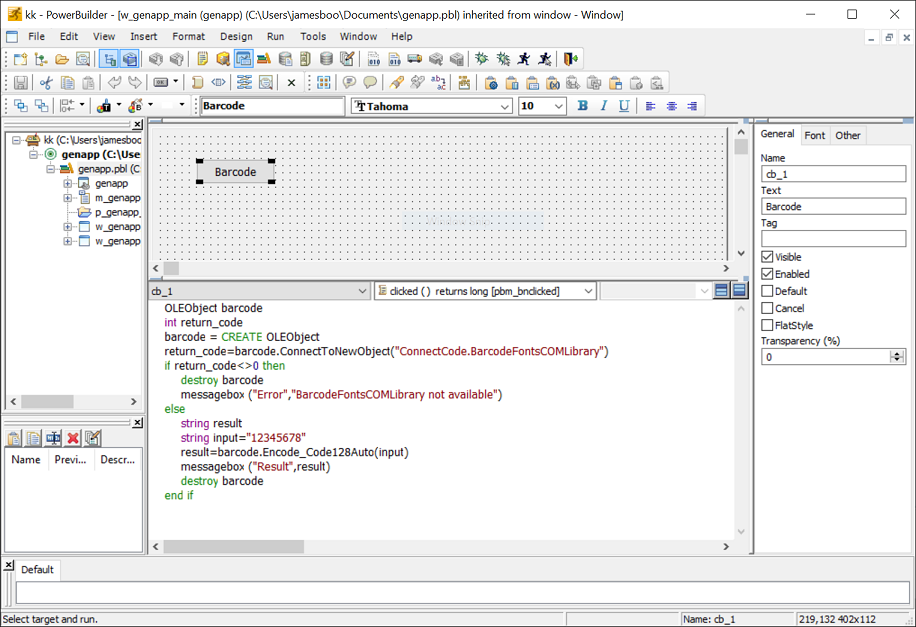
Task: Click the Run running-man icon
Action: (523, 60)
